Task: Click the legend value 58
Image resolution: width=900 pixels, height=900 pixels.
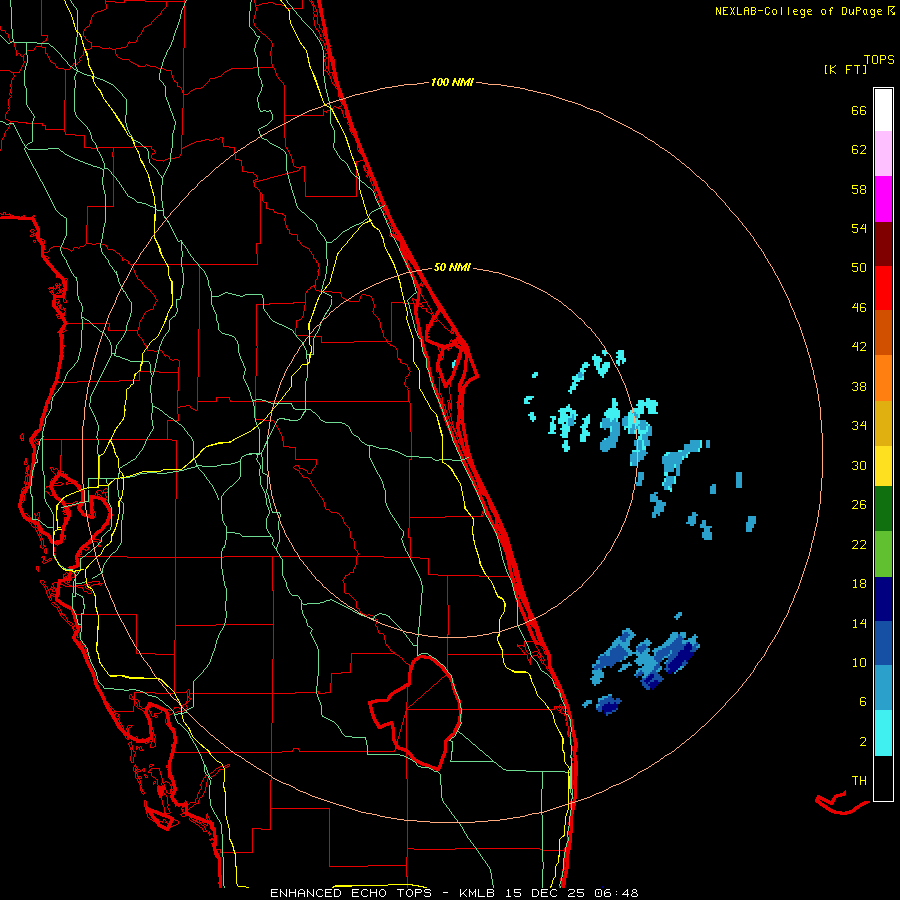Action: tap(859, 189)
